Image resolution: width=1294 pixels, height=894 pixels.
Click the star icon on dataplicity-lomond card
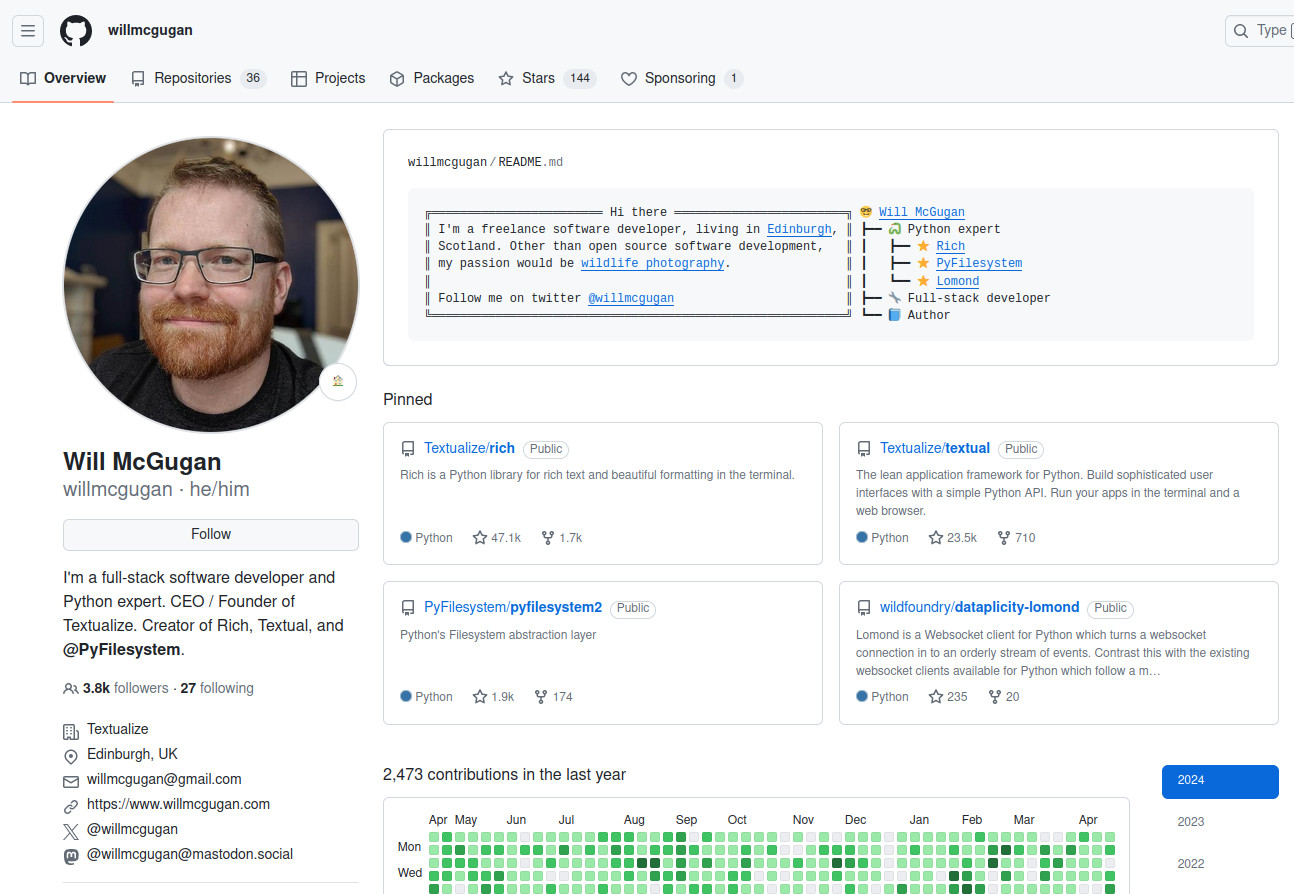tap(936, 696)
